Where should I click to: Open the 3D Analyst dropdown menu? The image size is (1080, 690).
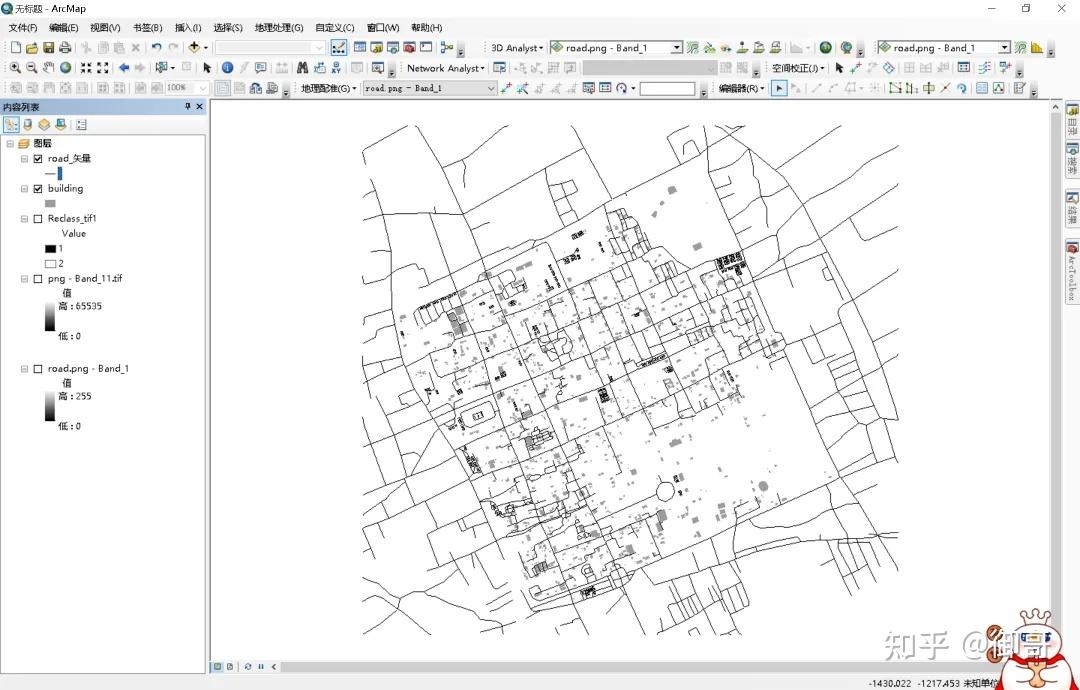point(516,48)
